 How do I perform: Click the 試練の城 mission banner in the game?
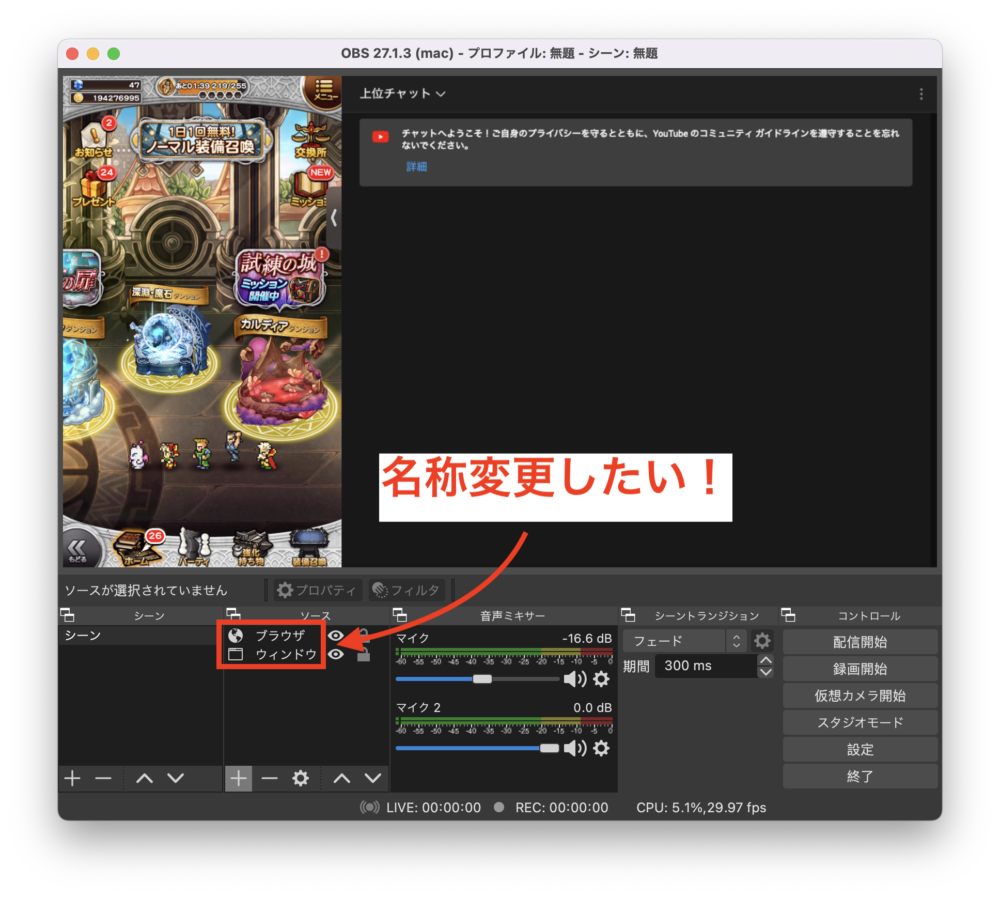coord(279,278)
